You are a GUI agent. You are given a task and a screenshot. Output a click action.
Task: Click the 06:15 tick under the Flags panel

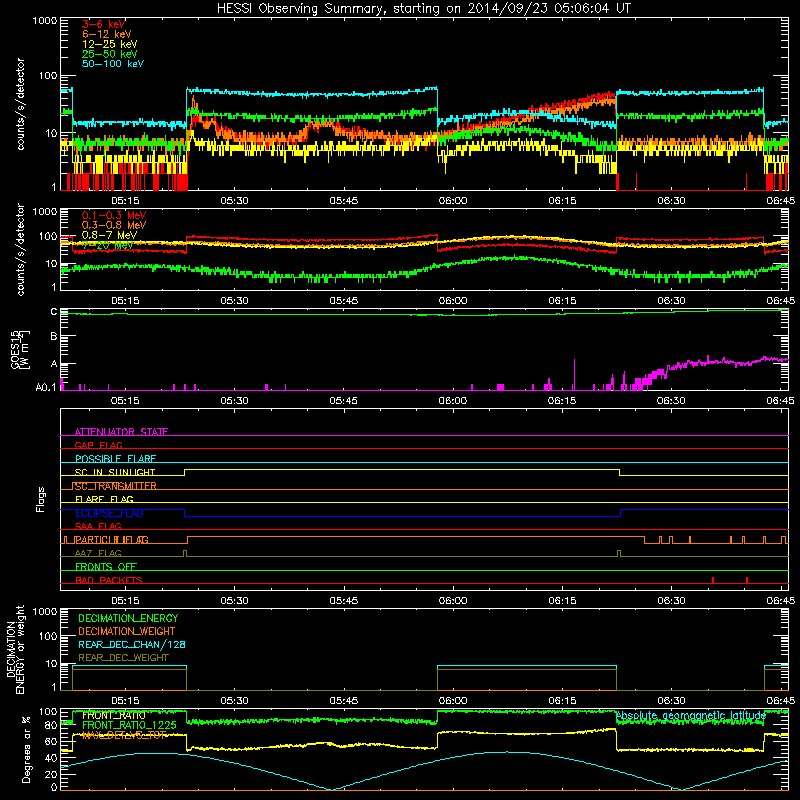(562, 601)
